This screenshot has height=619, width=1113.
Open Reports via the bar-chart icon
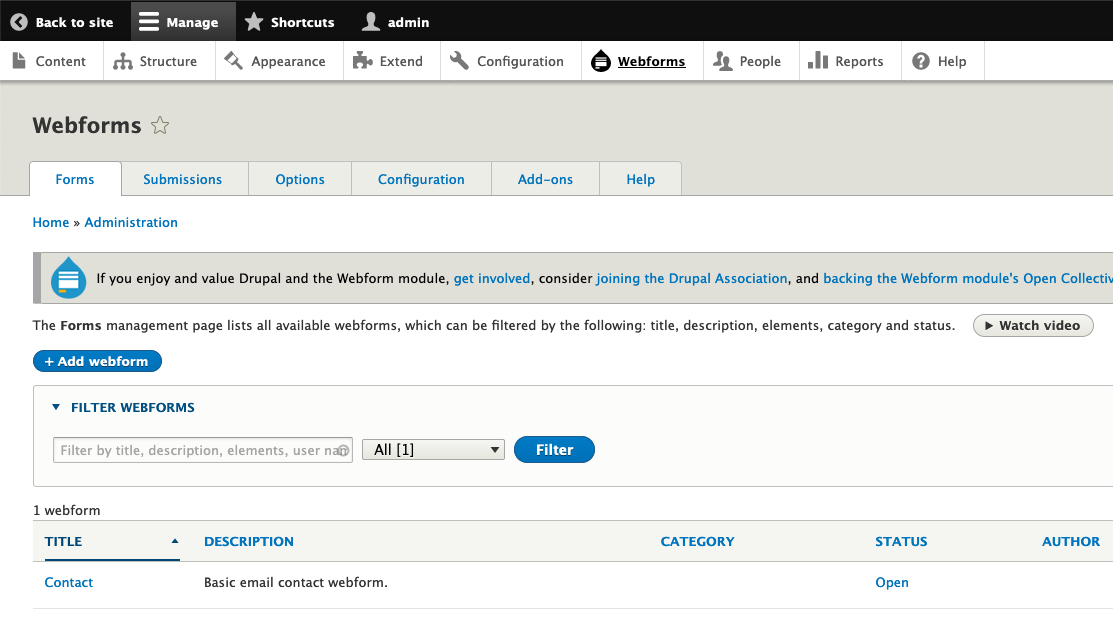(818, 61)
